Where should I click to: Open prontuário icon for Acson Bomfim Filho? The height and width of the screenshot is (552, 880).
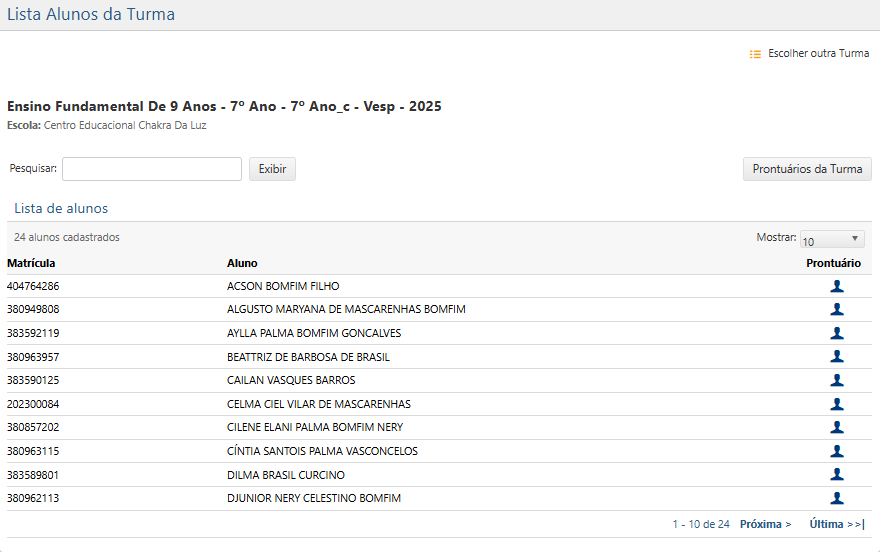pyautogui.click(x=837, y=286)
